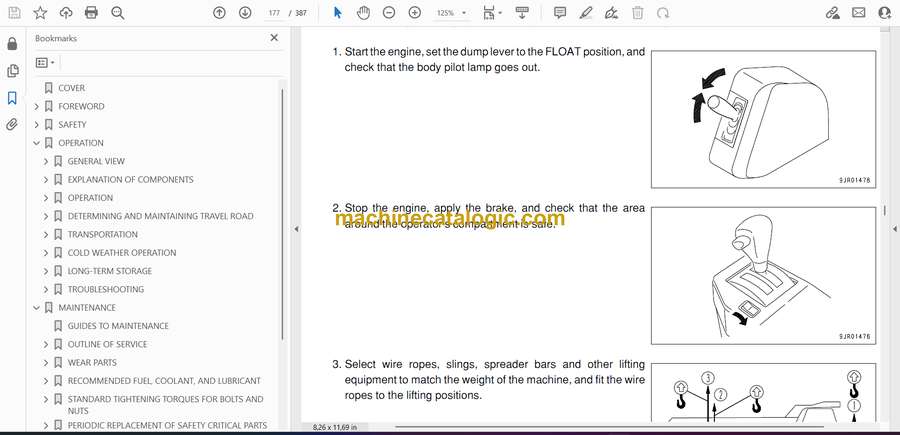Expand the right tools pane arrow
900x435 pixels.
click(894, 229)
